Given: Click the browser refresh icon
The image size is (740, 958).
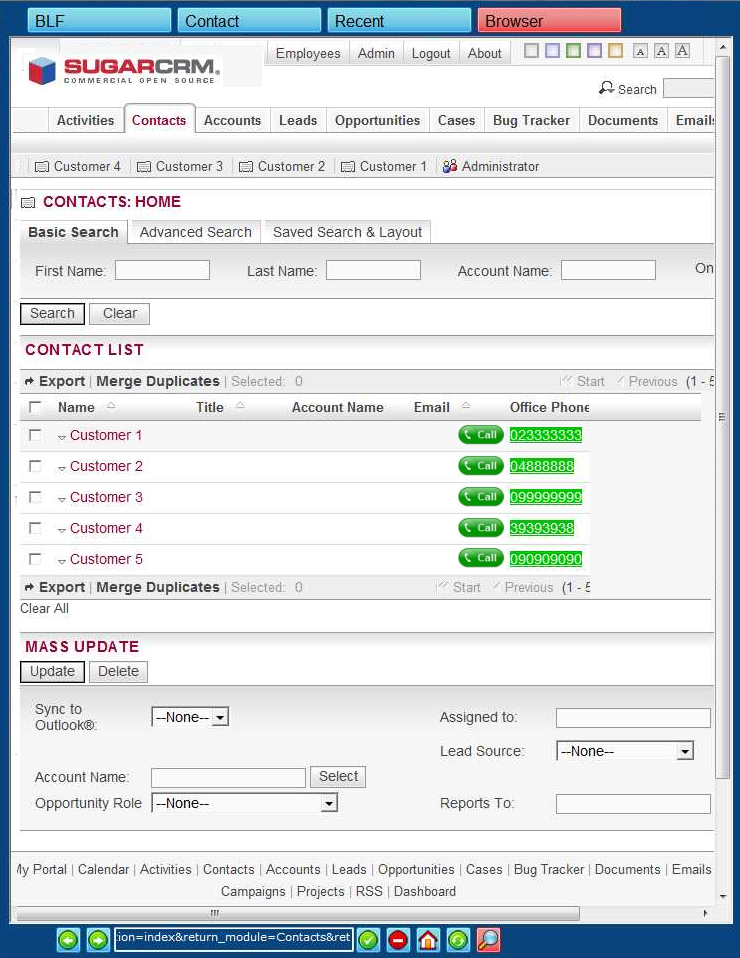Looking at the screenshot, I should [458, 940].
